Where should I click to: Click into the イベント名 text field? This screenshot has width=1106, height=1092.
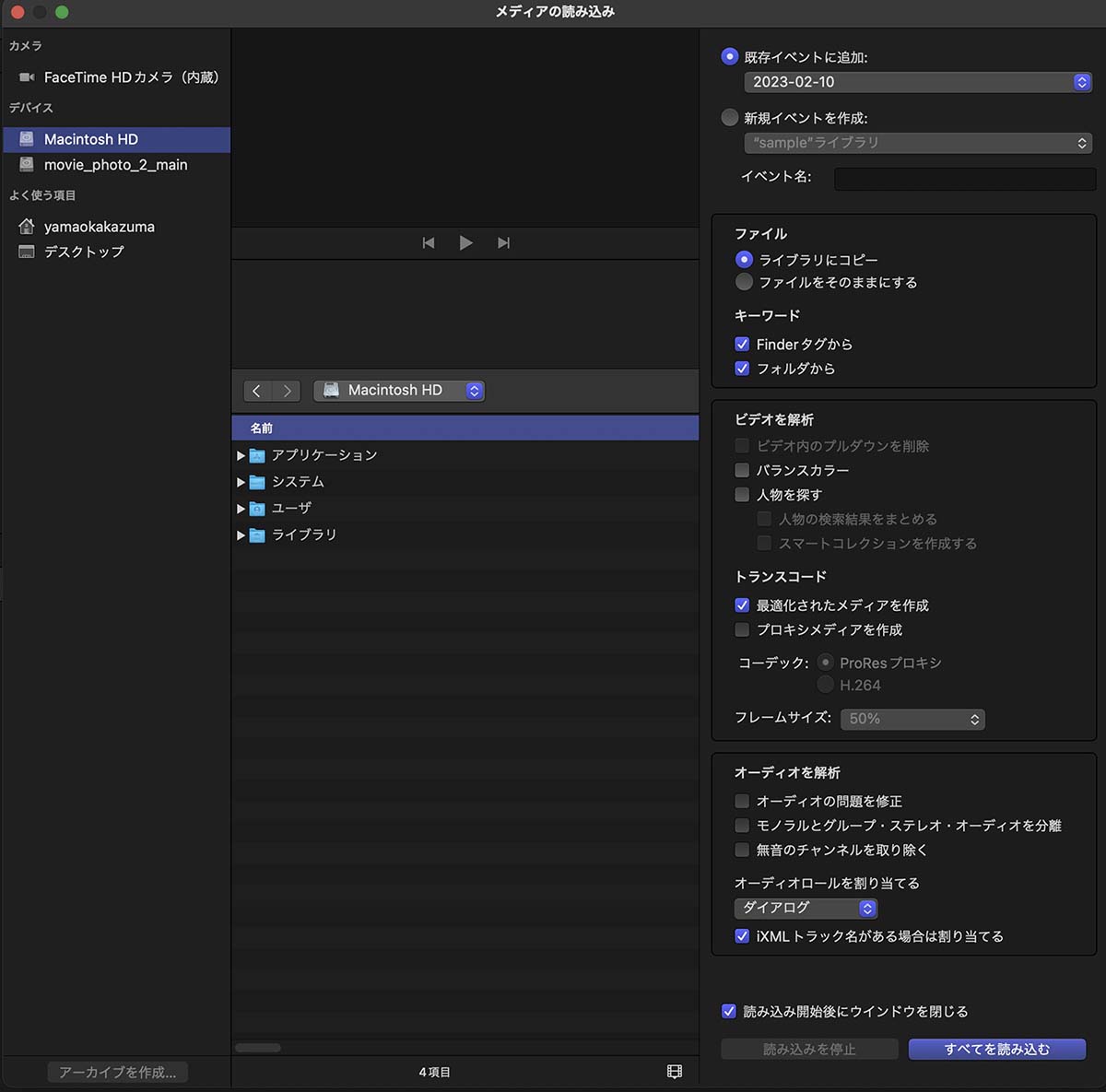(x=965, y=178)
